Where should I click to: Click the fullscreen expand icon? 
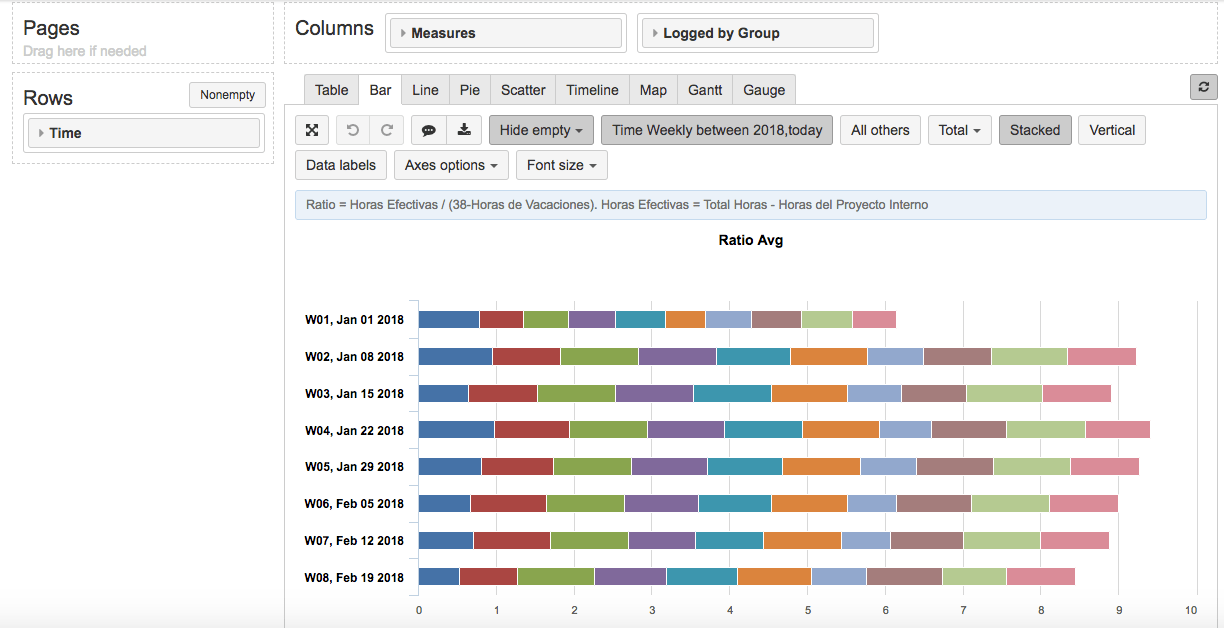312,130
